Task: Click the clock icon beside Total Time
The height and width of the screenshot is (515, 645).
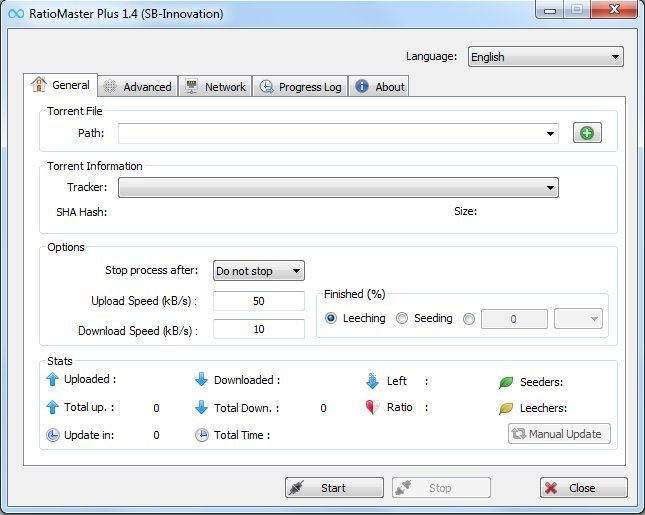Action: click(202, 435)
